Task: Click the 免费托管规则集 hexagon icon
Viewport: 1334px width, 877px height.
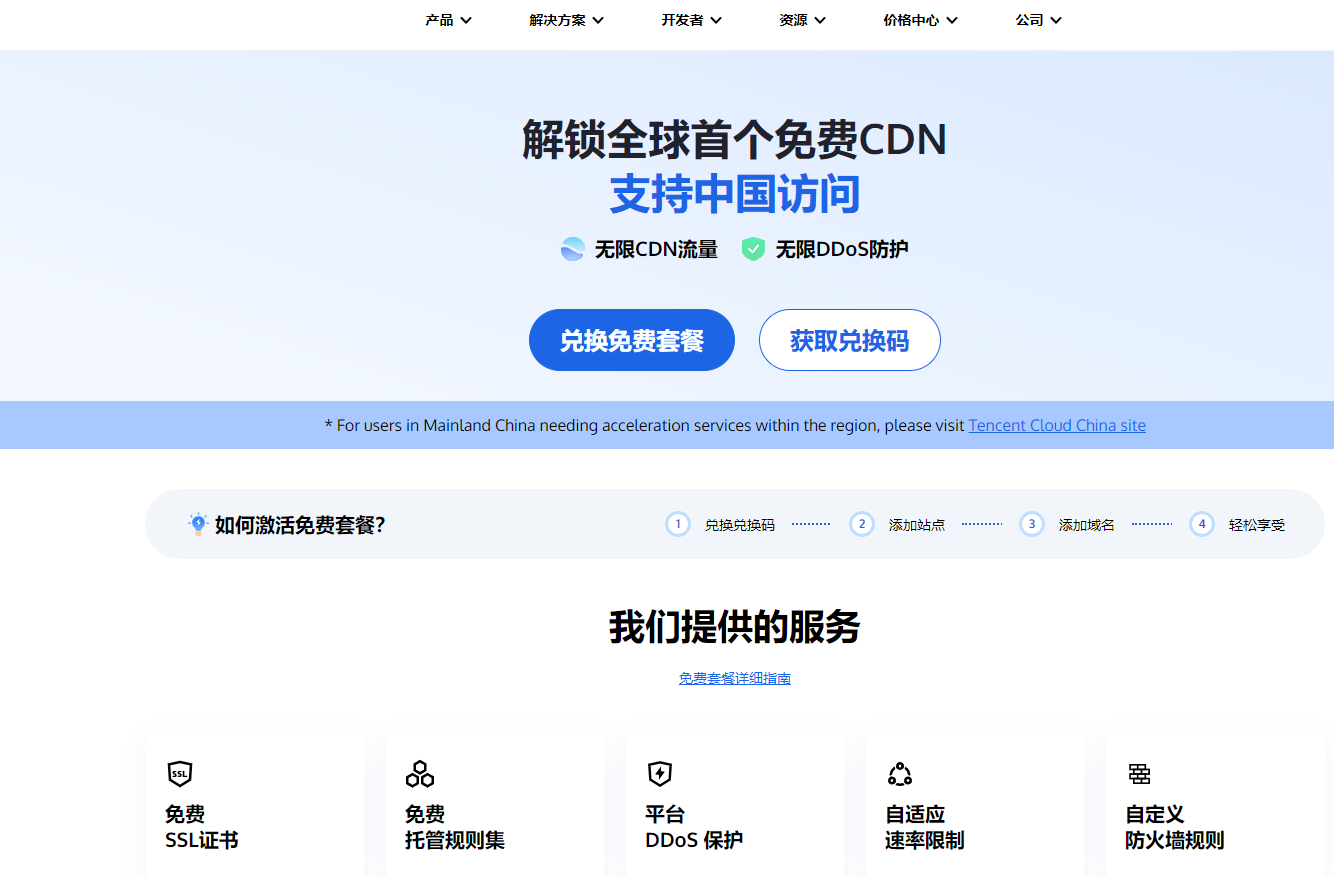Action: coord(419,774)
